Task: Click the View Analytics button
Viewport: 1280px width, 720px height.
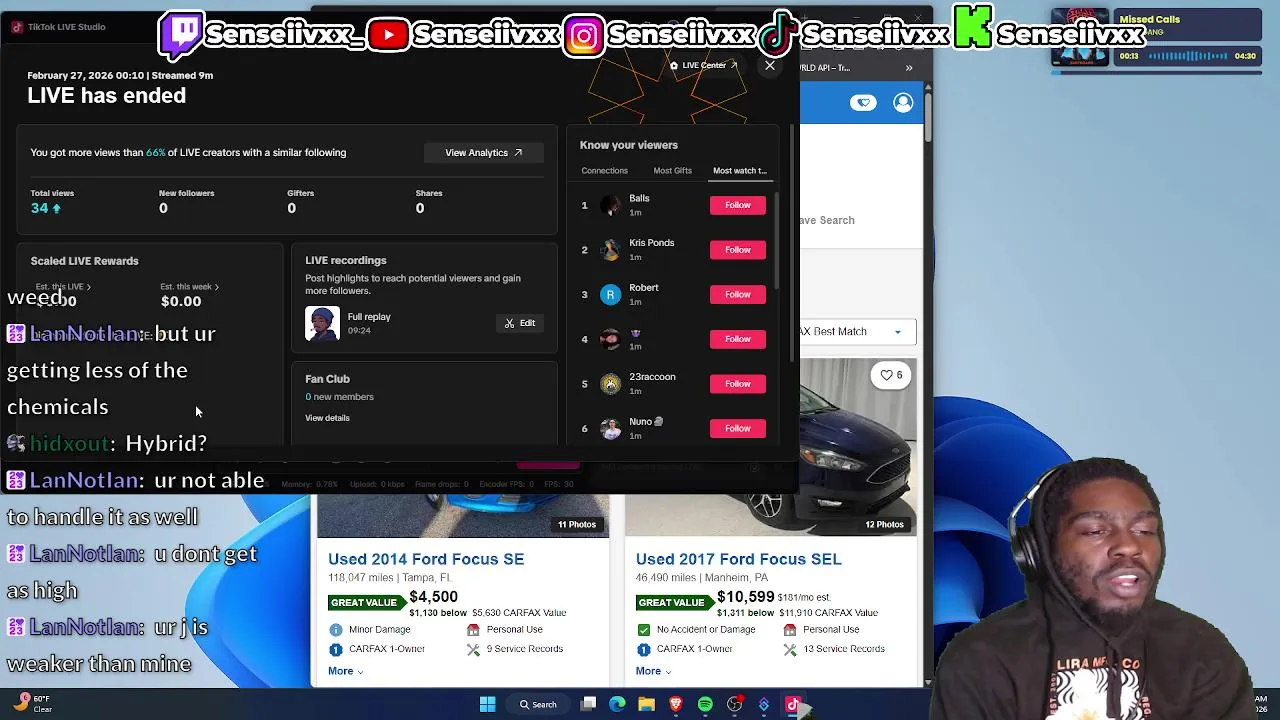Action: 484,153
